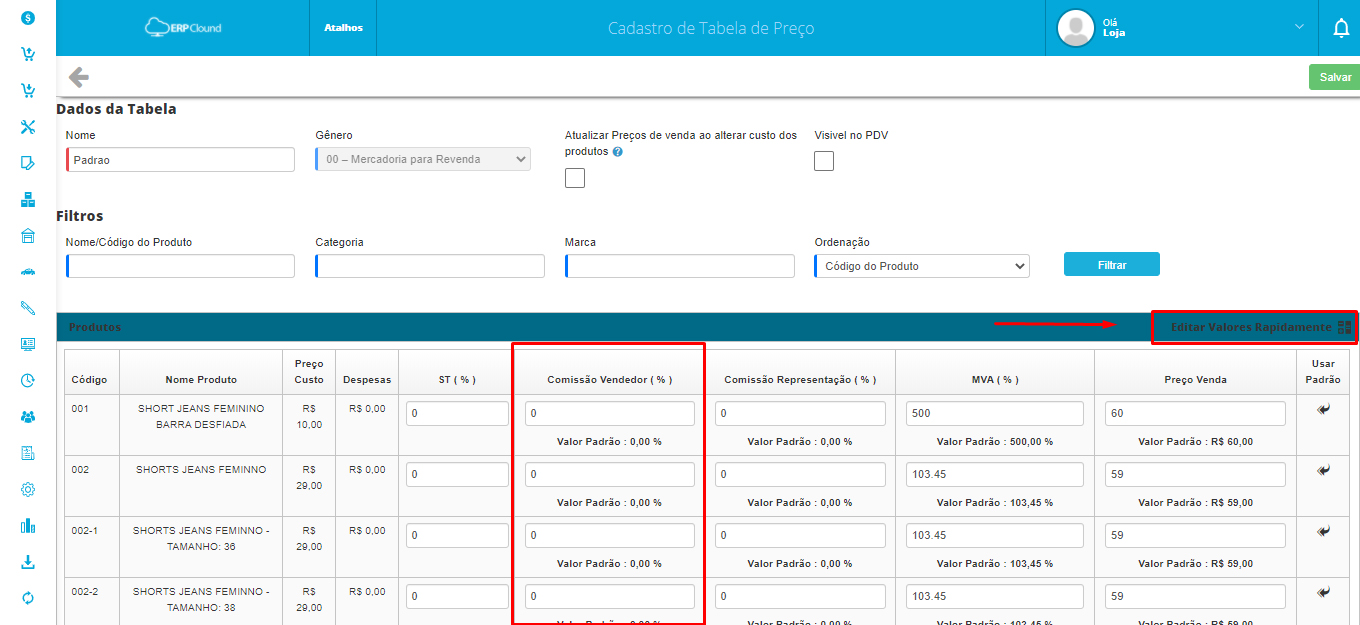1360x625 pixels.
Task: Click Comissão Representação field for product 001
Action: tap(800, 414)
